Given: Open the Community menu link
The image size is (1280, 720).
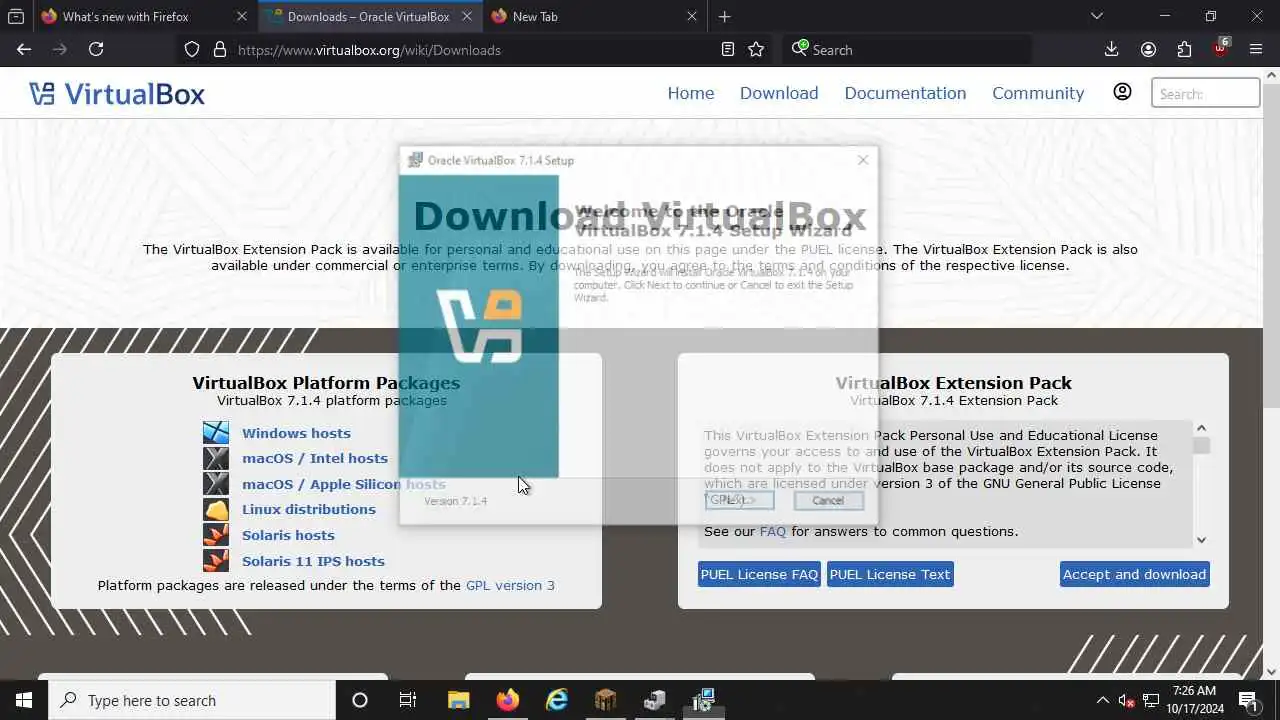Looking at the screenshot, I should point(1038,93).
